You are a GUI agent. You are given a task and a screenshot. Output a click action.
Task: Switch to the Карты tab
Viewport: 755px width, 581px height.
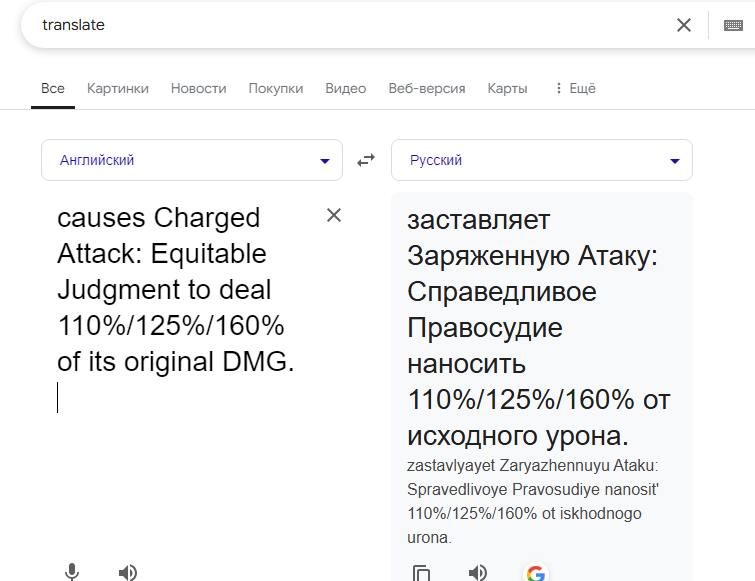(508, 89)
